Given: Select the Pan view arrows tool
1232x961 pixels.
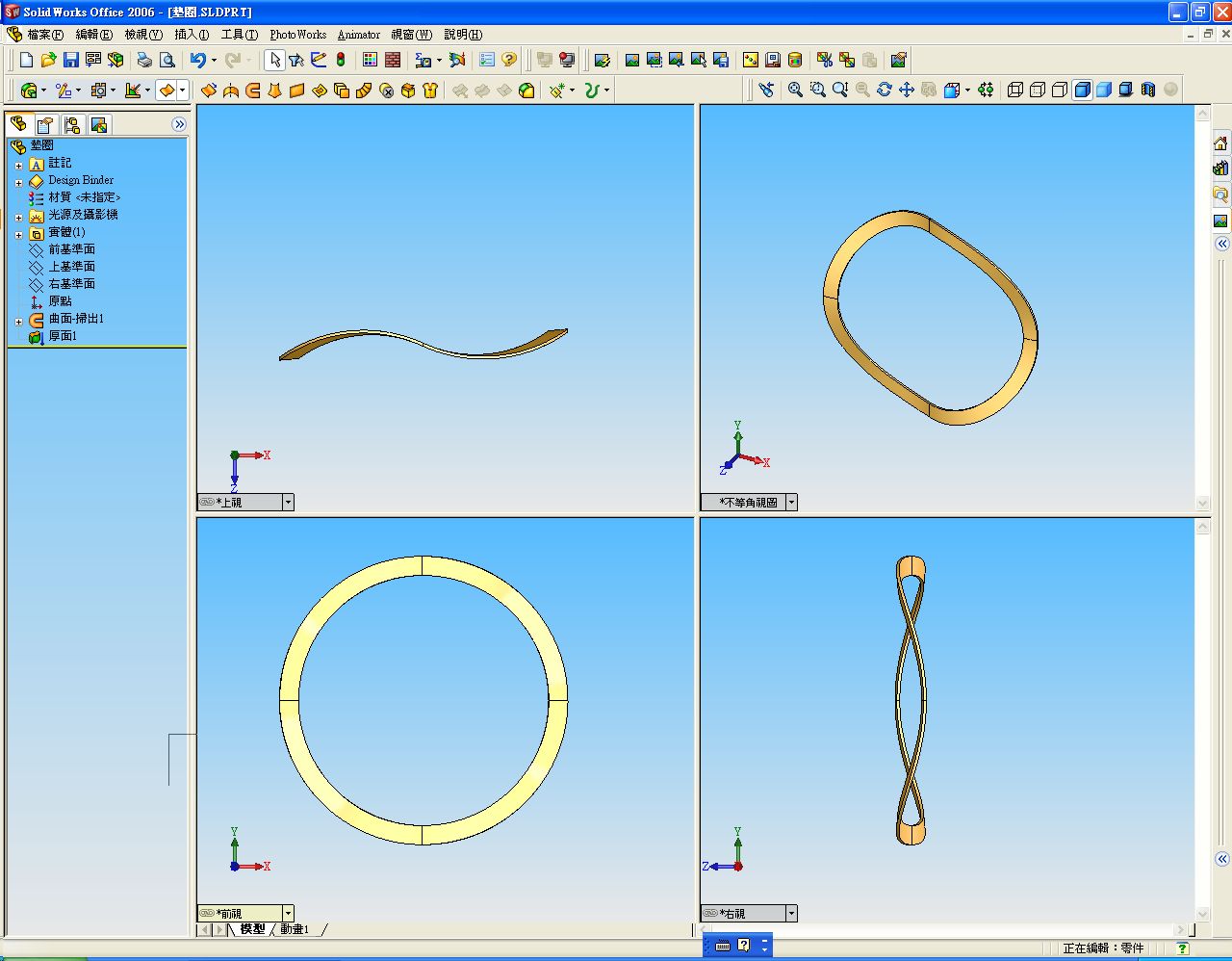Looking at the screenshot, I should click(x=907, y=90).
